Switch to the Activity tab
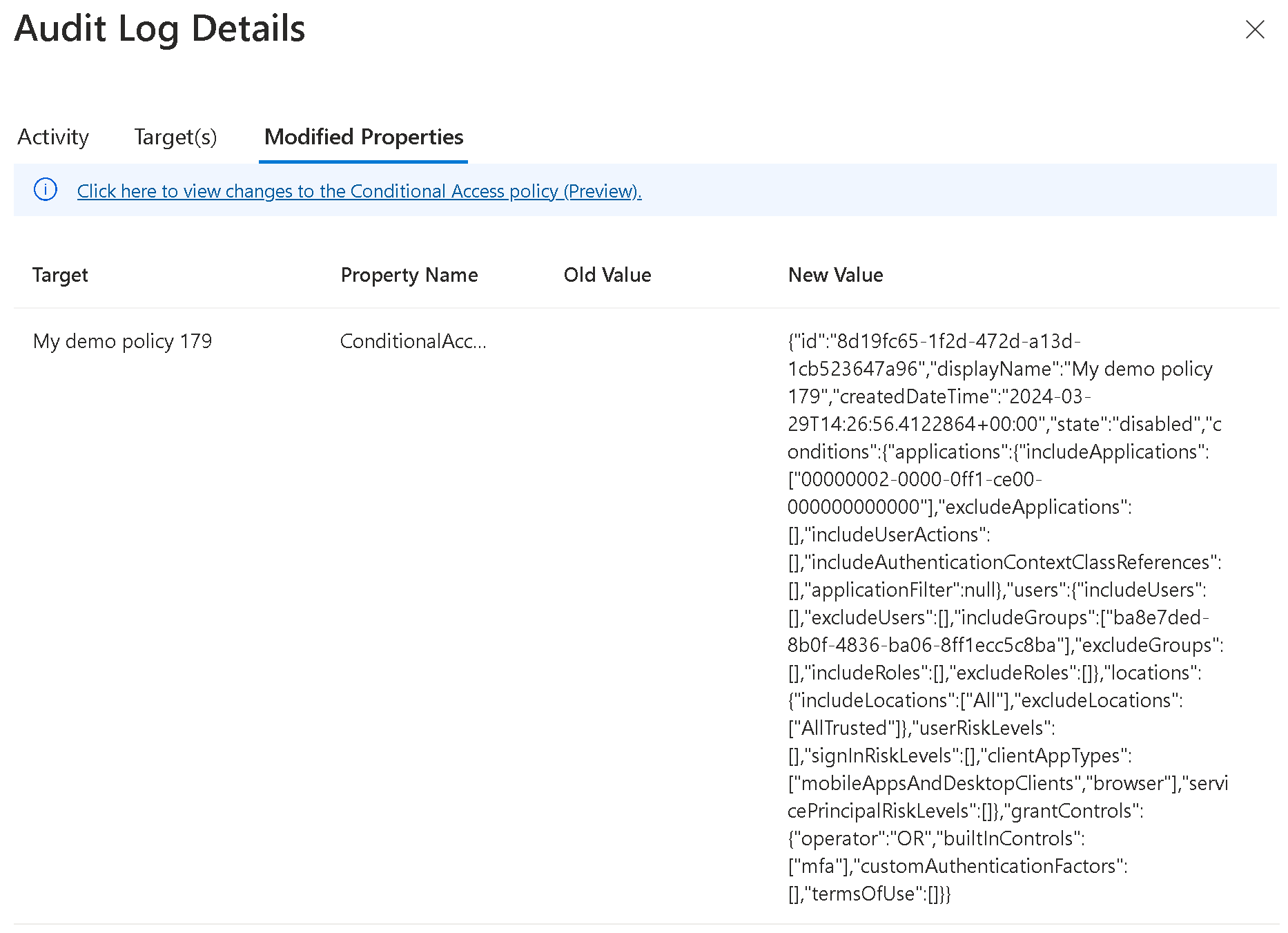1288x933 pixels. pyautogui.click(x=53, y=137)
